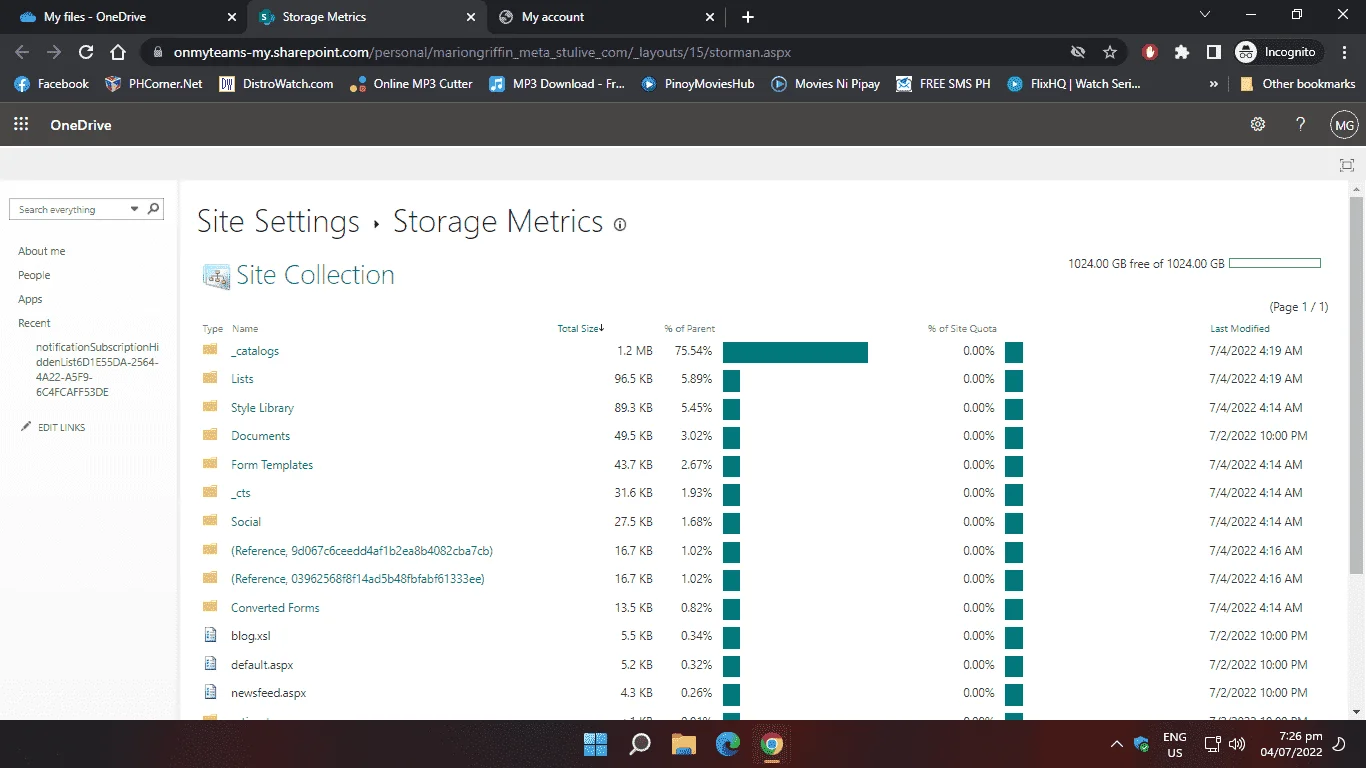The height and width of the screenshot is (768, 1366).
Task: Expand the search scope dropdown arrow
Action: (135, 209)
